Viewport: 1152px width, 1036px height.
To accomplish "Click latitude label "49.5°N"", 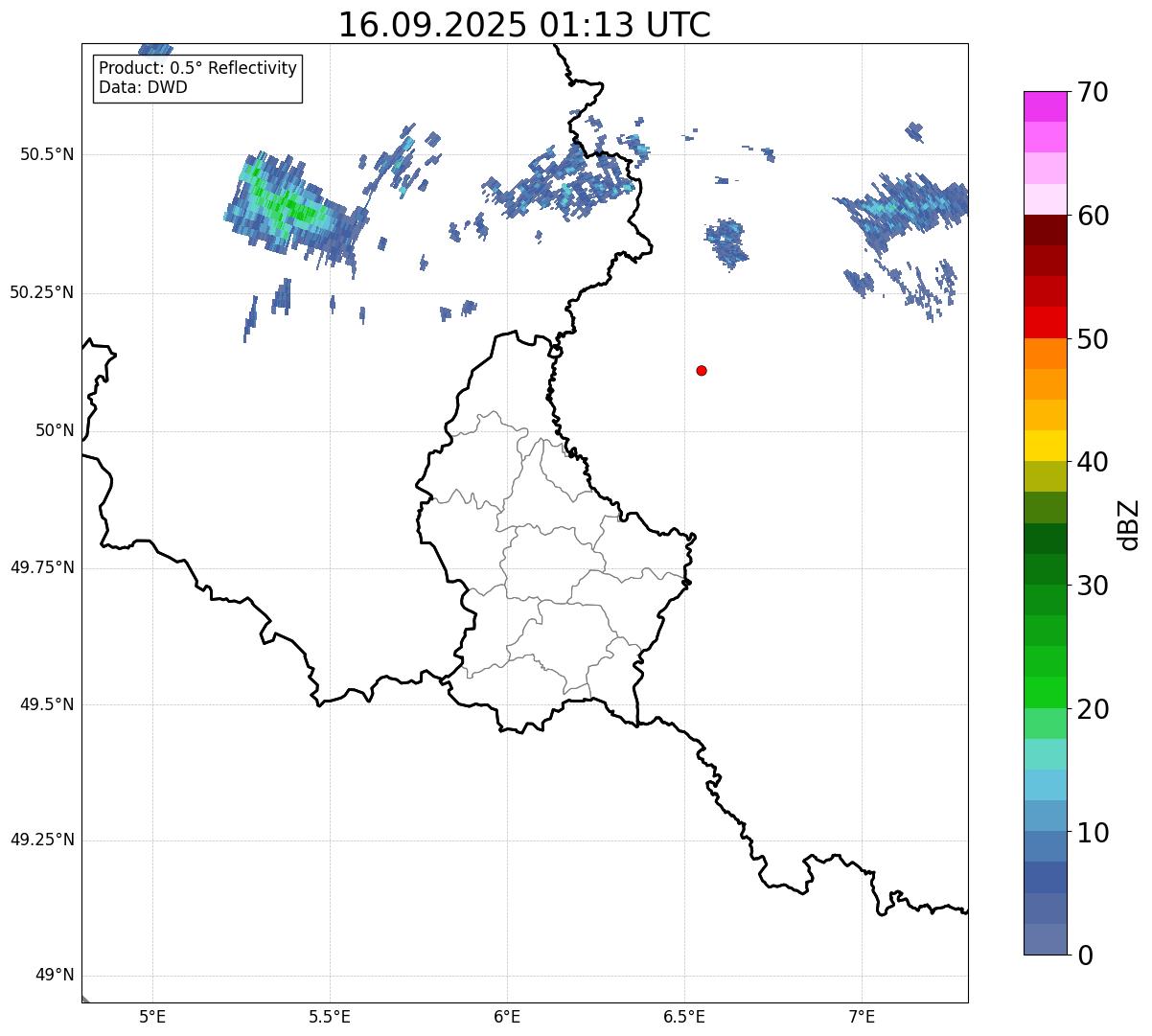I will click(x=47, y=704).
